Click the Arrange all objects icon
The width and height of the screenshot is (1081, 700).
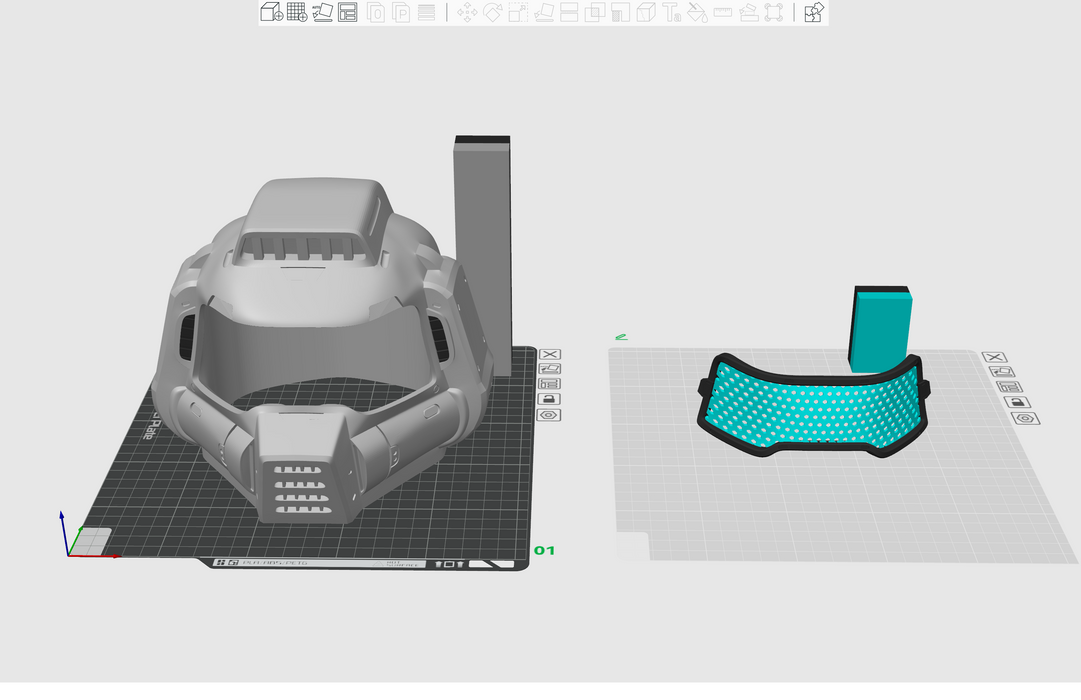tap(348, 13)
